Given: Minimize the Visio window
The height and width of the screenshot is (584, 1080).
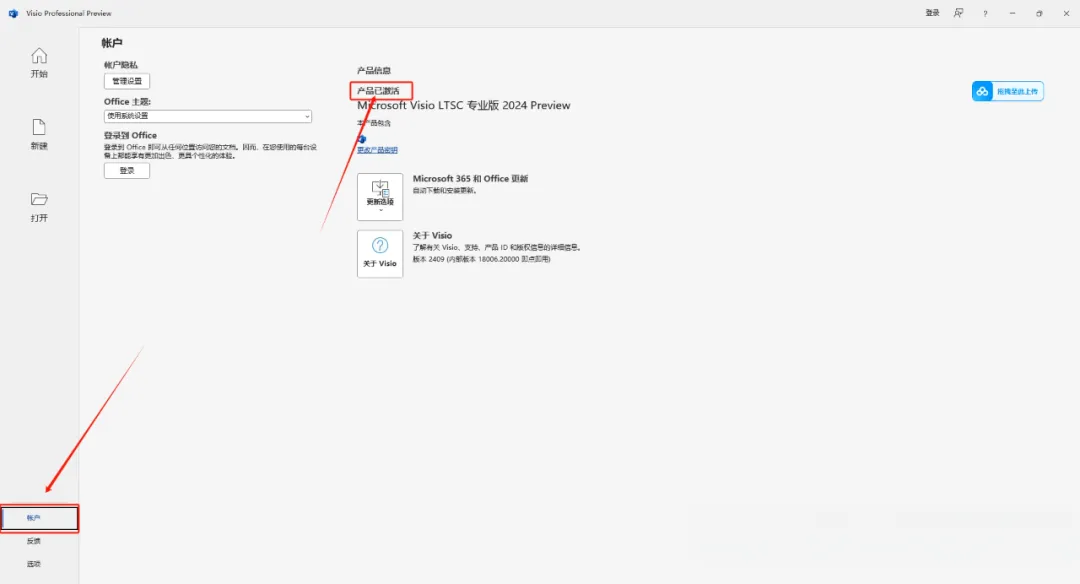Looking at the screenshot, I should (x=1012, y=13).
